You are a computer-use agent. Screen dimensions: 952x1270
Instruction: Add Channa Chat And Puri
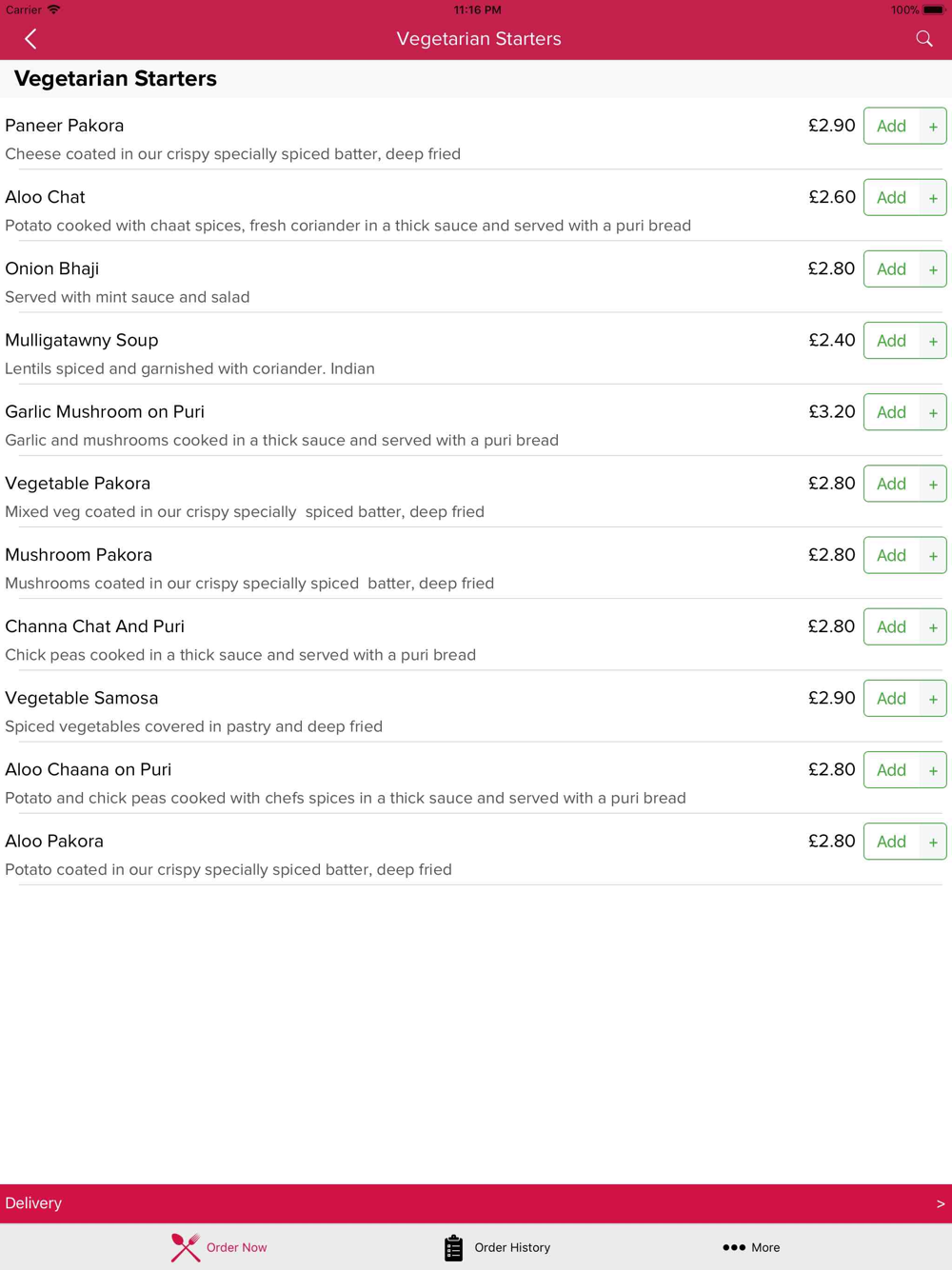coord(891,627)
